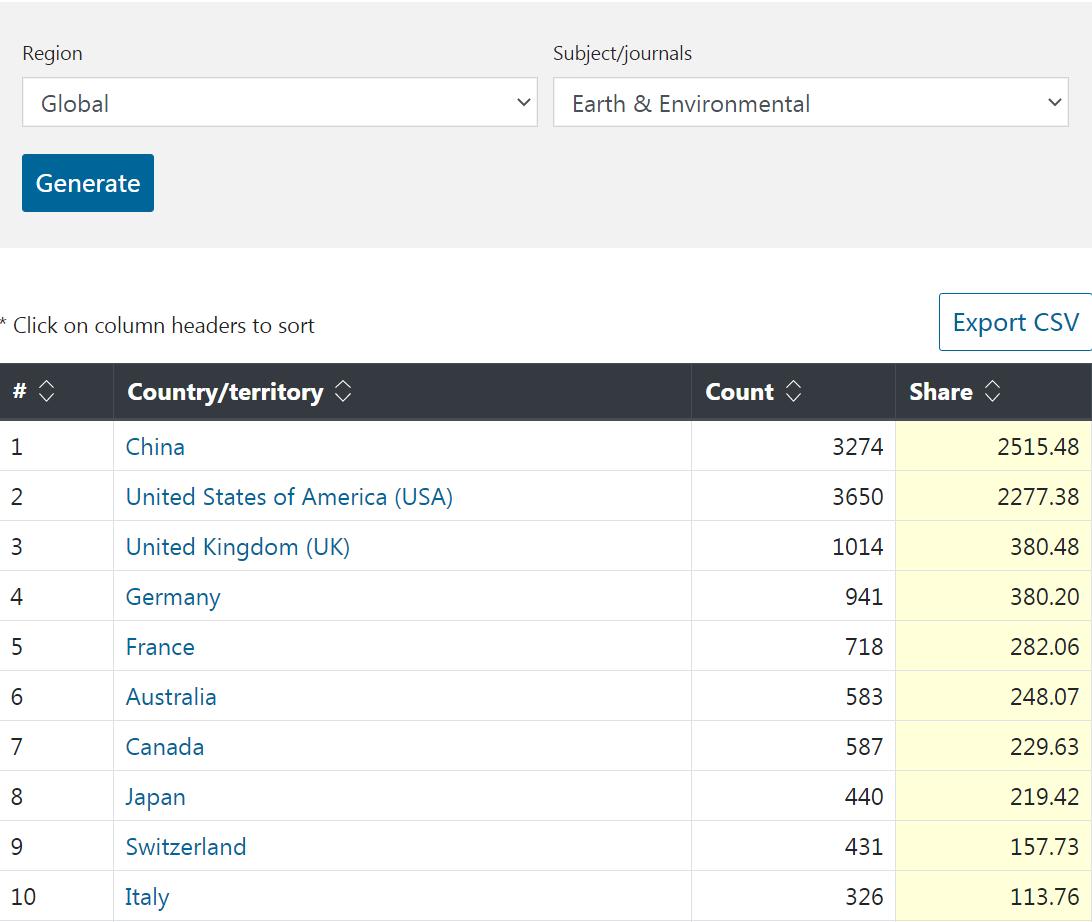
Task: Expand the Subject/journals dropdown
Action: click(810, 103)
